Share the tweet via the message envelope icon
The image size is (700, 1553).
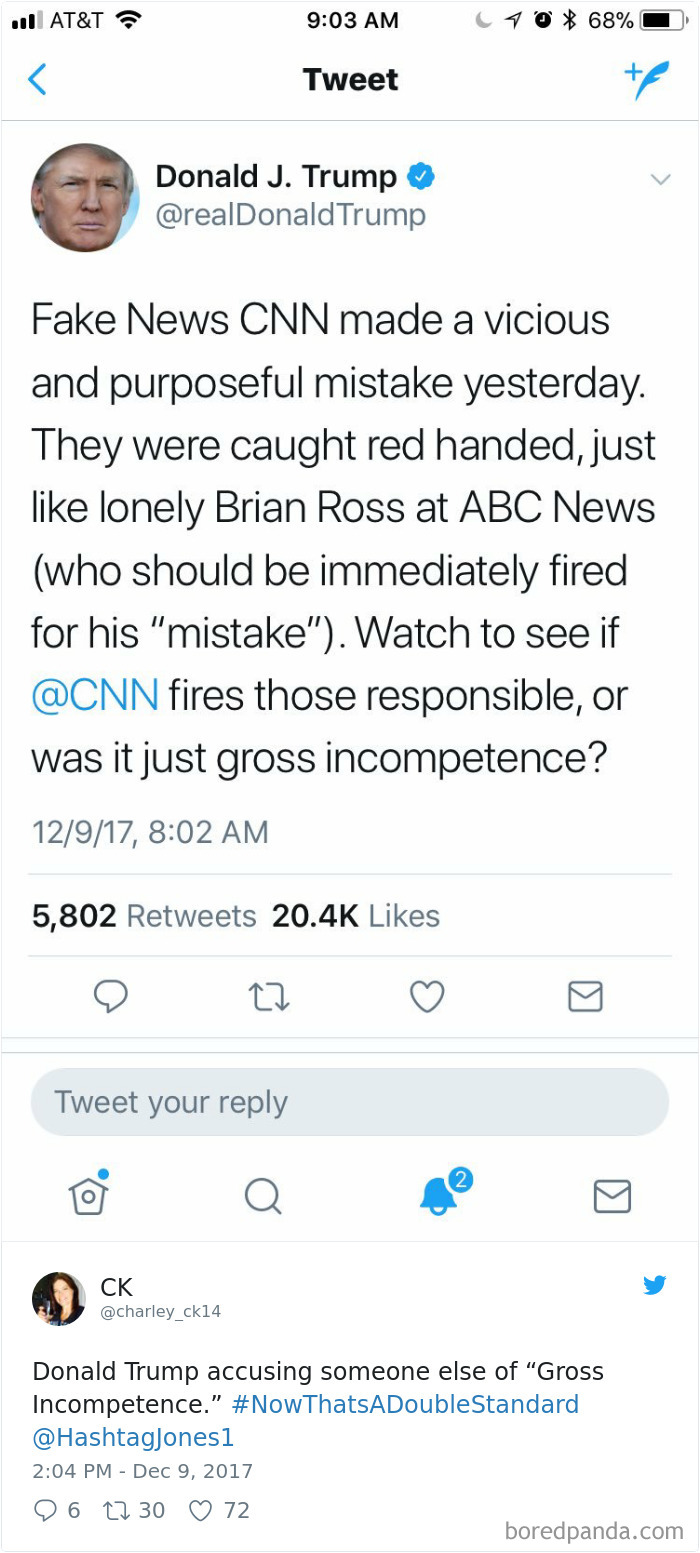coord(585,996)
